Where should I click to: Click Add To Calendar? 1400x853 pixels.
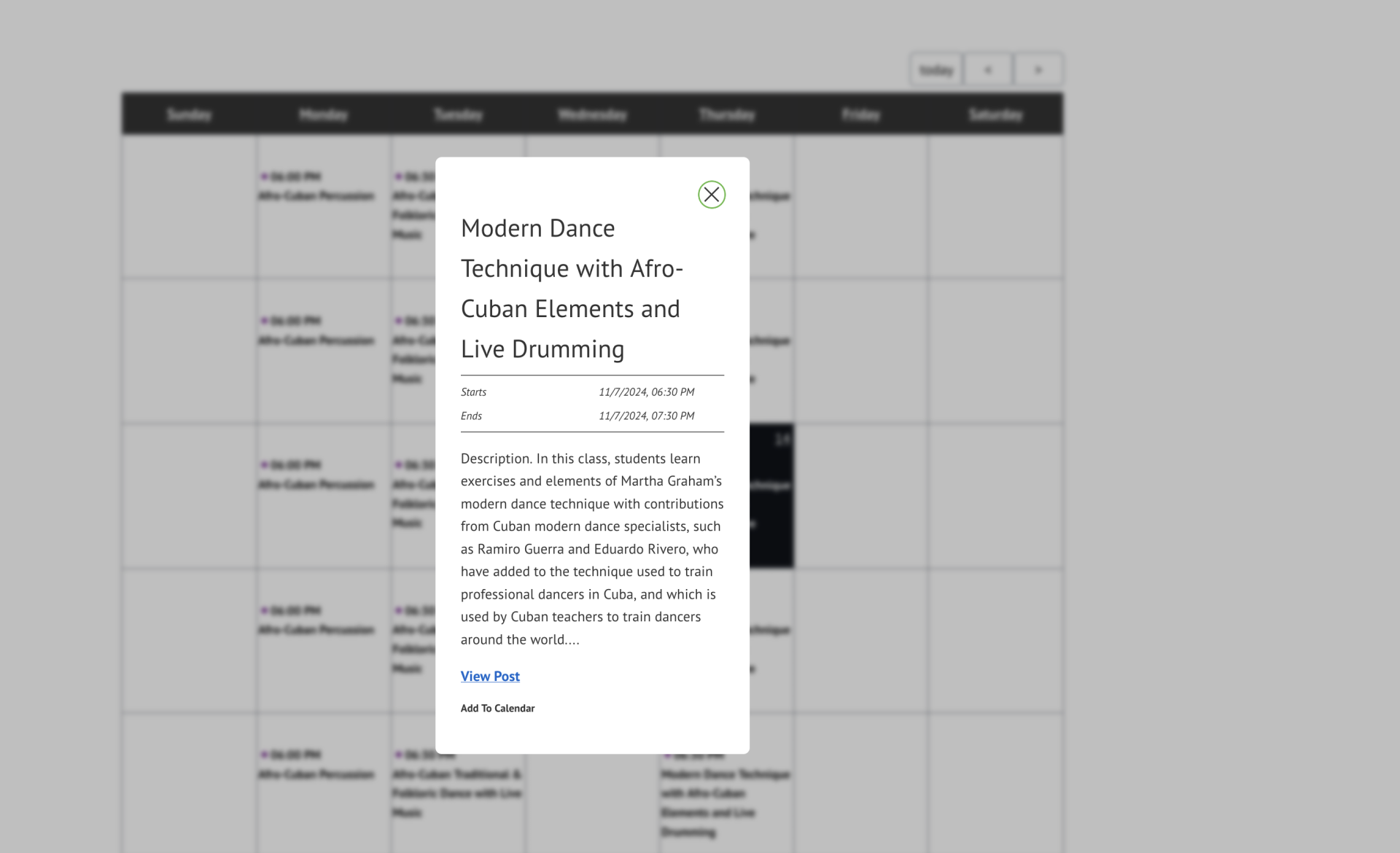click(497, 708)
